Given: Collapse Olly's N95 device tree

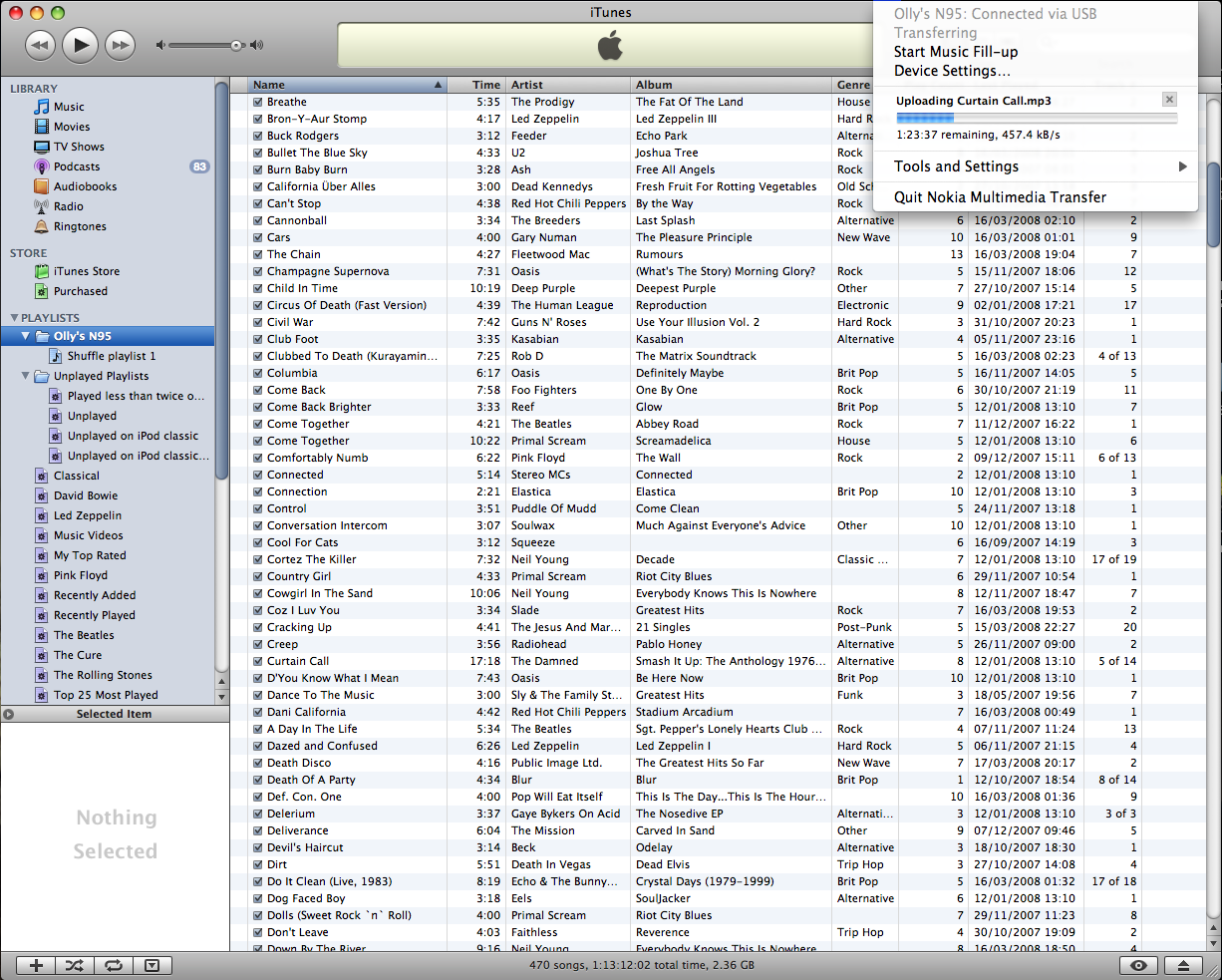Looking at the screenshot, I should click(x=26, y=336).
